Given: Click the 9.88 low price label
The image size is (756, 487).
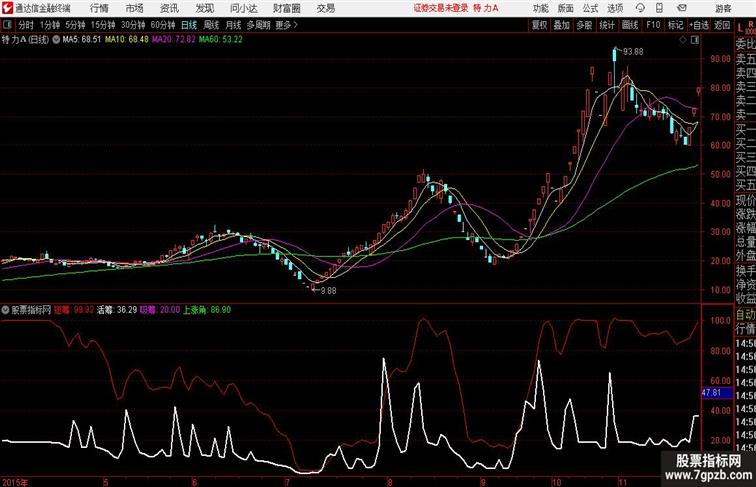Looking at the screenshot, I should click(x=328, y=291).
